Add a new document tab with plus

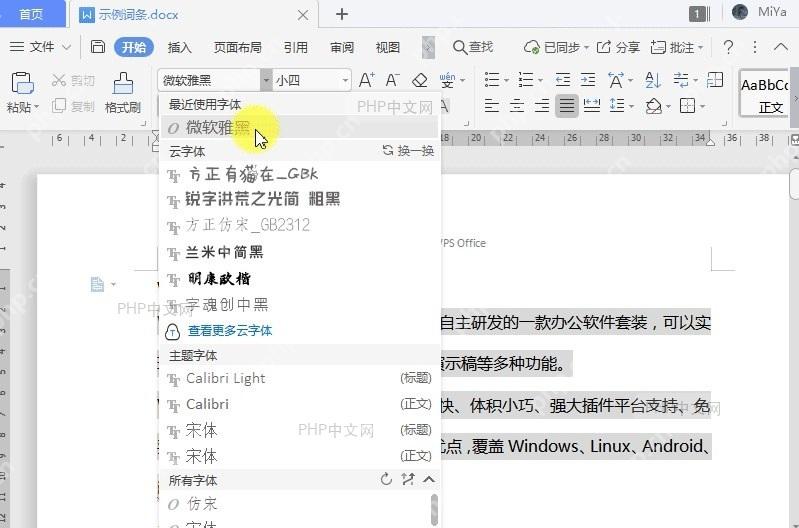(342, 14)
